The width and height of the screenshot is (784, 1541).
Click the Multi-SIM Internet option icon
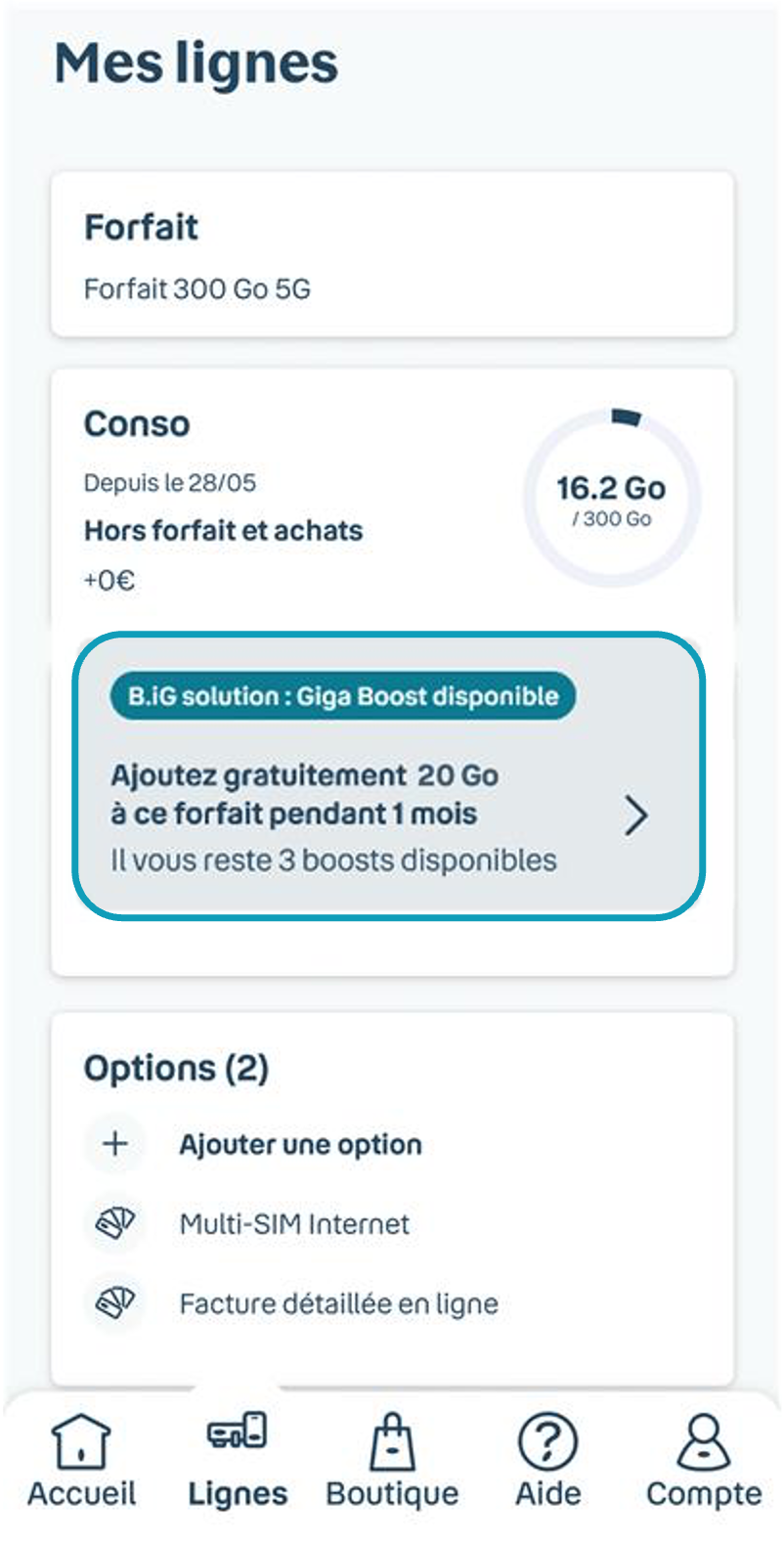coord(114,1223)
